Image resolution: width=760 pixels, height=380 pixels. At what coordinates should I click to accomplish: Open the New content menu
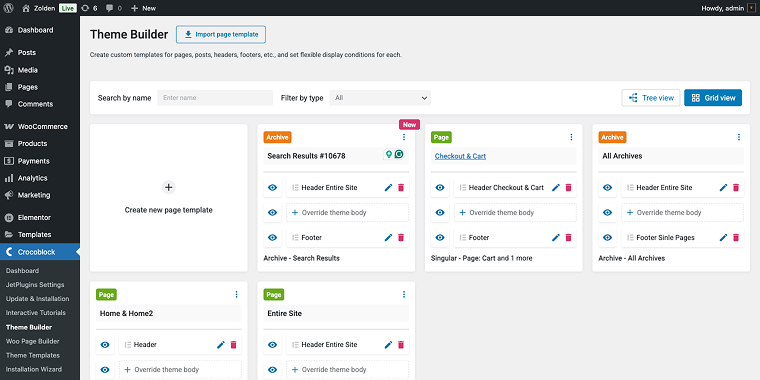point(143,8)
